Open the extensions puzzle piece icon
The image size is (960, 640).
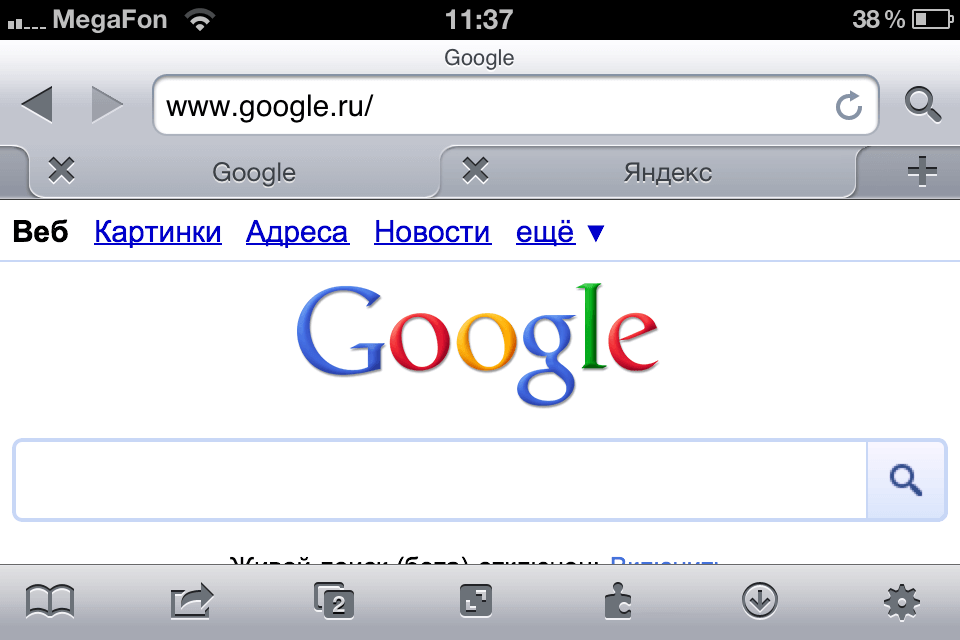click(618, 601)
